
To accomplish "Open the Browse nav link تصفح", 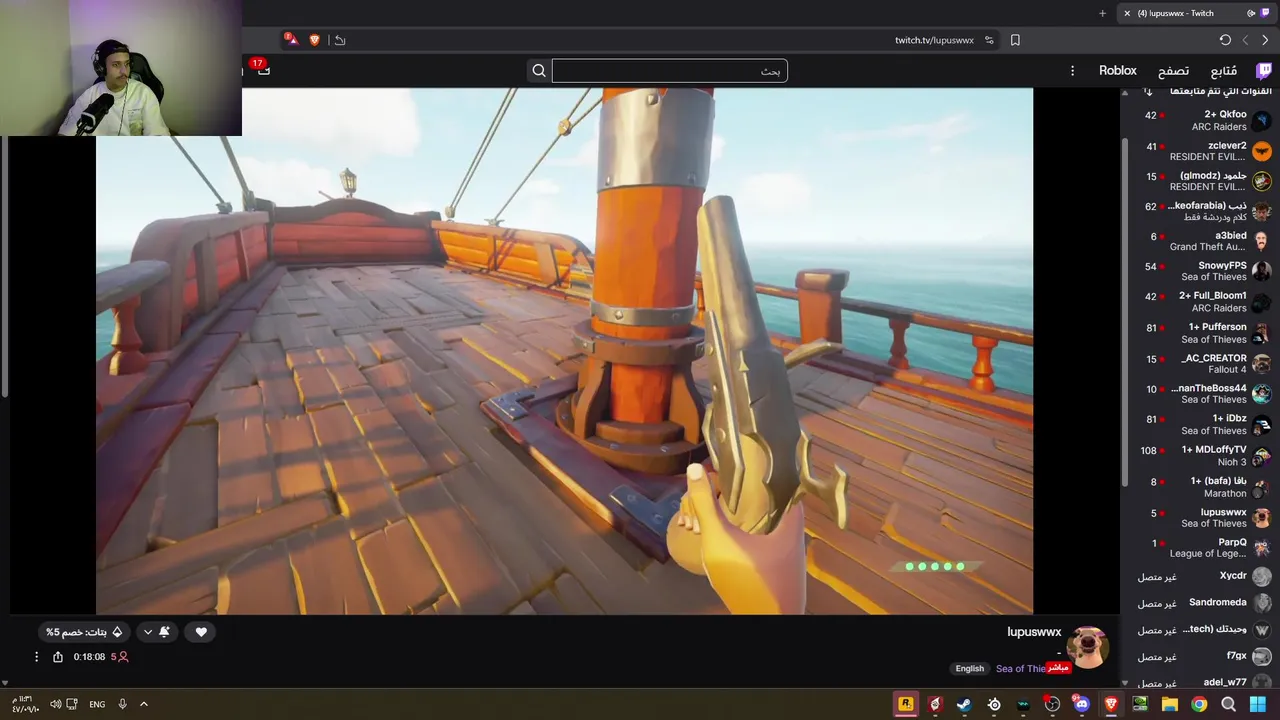I will click(x=1173, y=71).
